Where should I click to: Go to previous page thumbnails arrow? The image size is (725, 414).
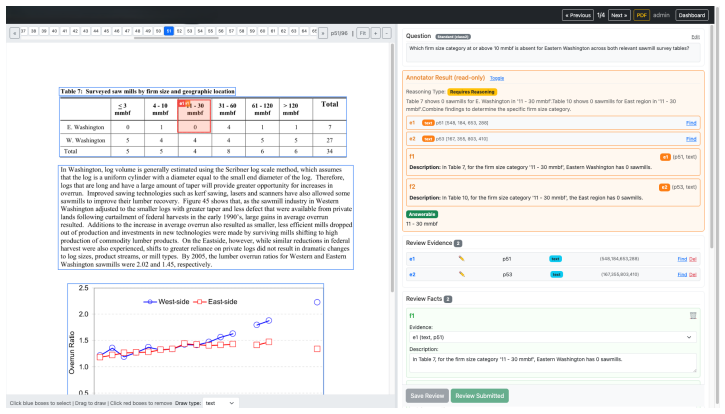(14, 33)
